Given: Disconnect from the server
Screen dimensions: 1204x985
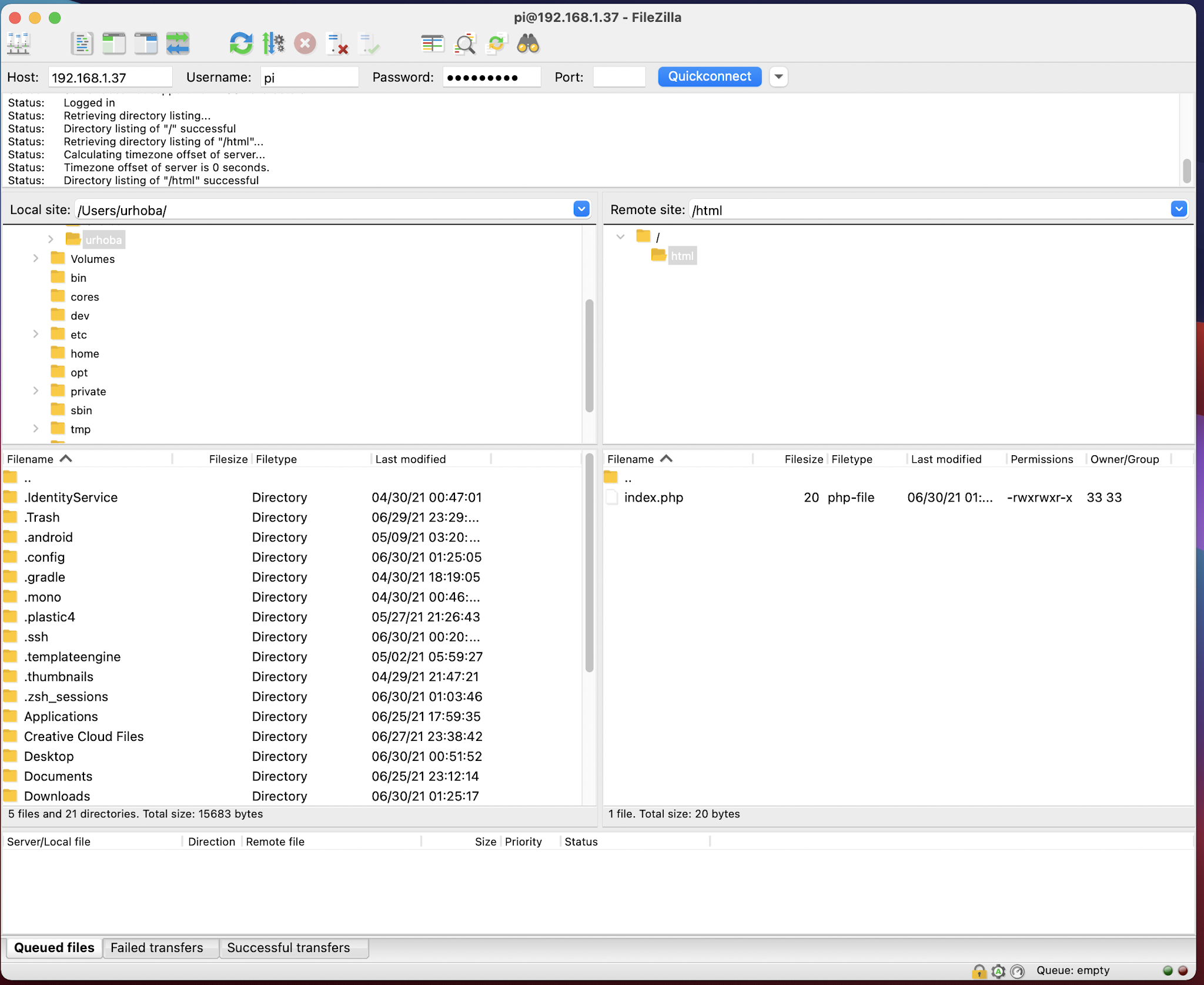Looking at the screenshot, I should pos(337,43).
